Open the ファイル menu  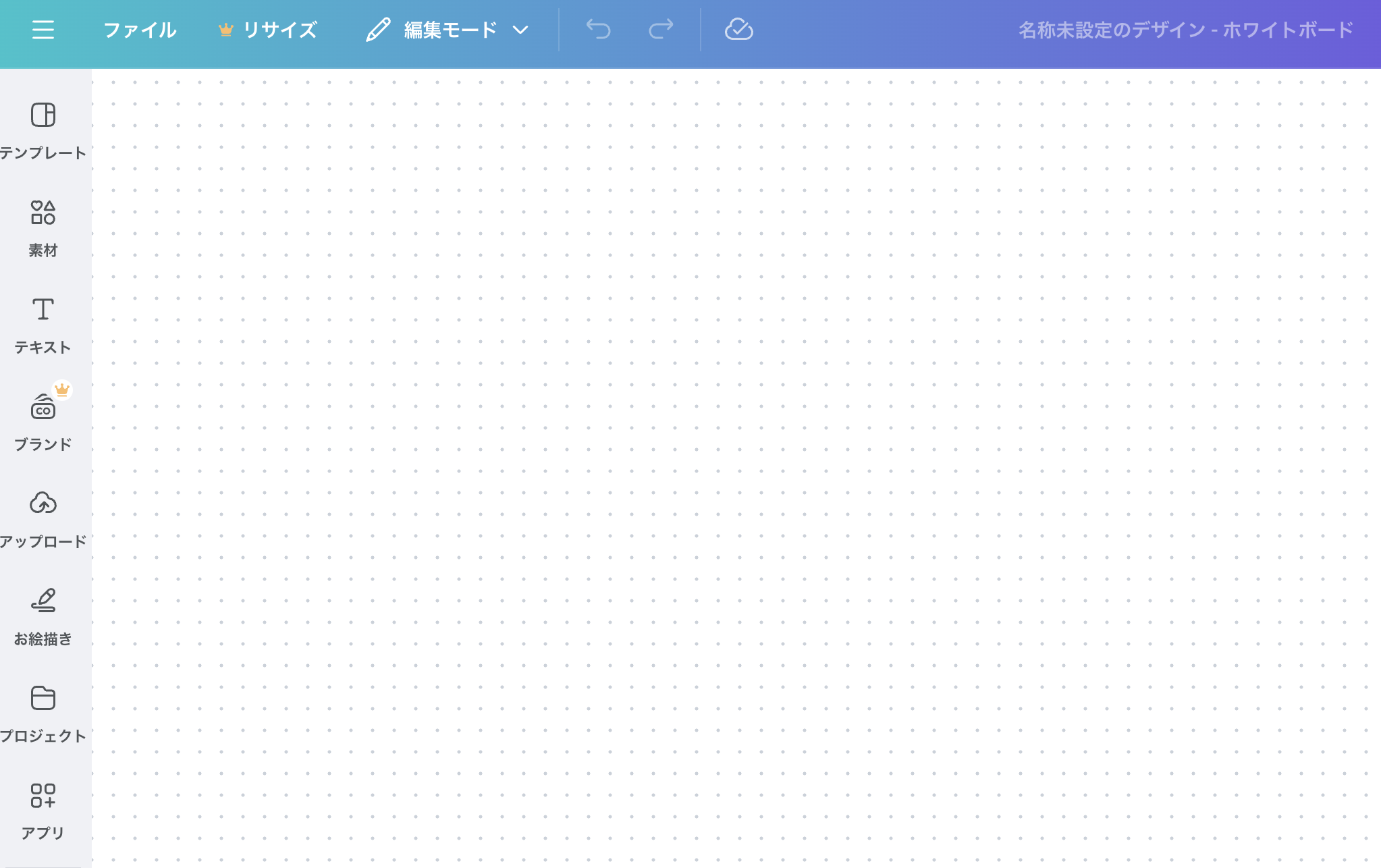140,30
